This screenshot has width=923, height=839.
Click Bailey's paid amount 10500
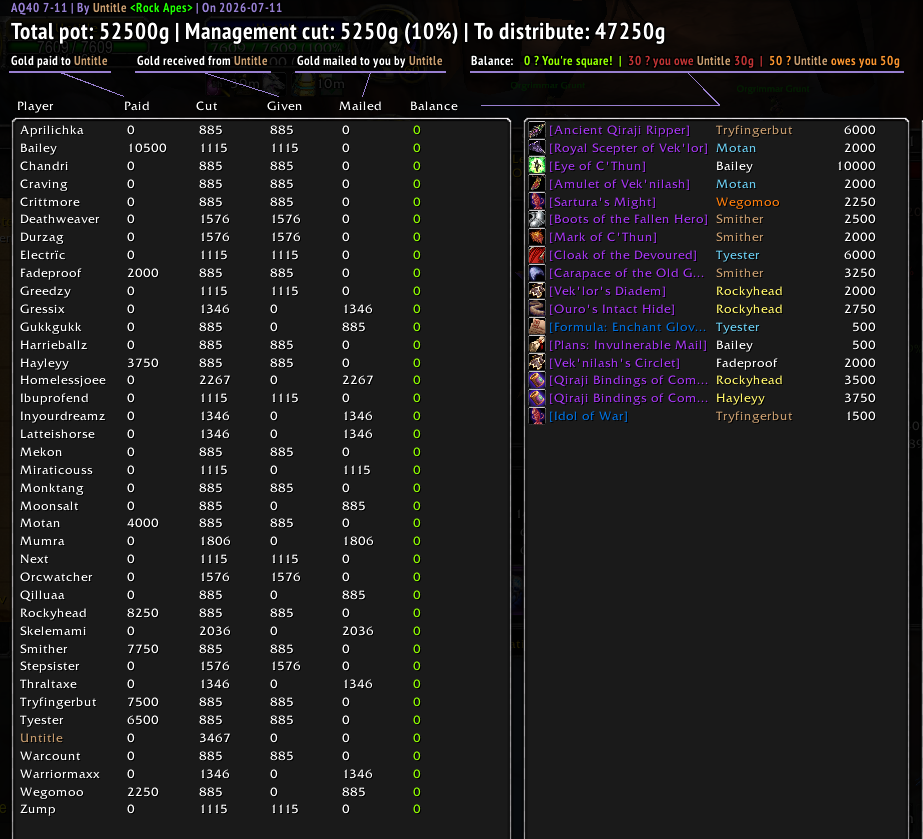[147, 148]
